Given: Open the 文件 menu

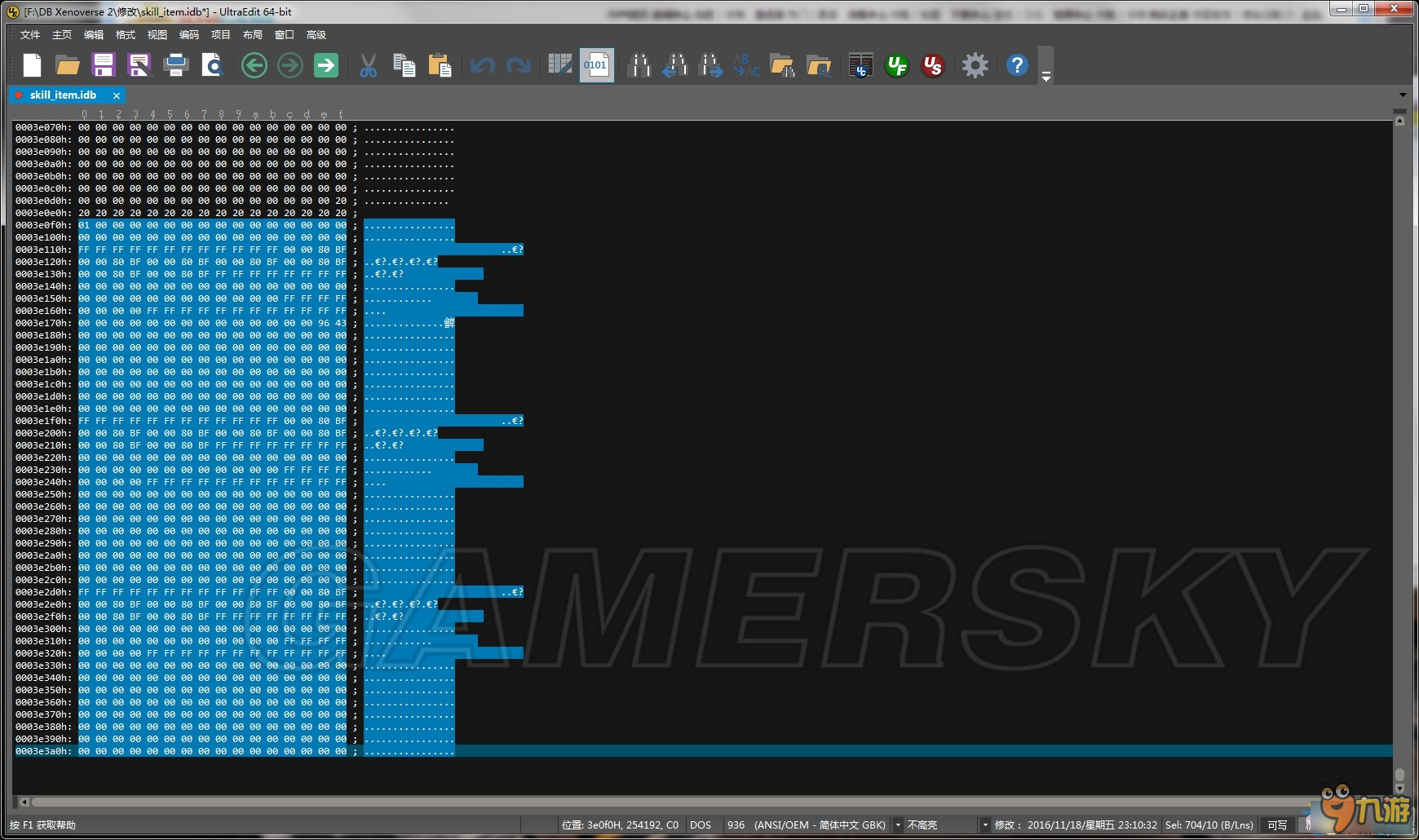Looking at the screenshot, I should (30, 34).
